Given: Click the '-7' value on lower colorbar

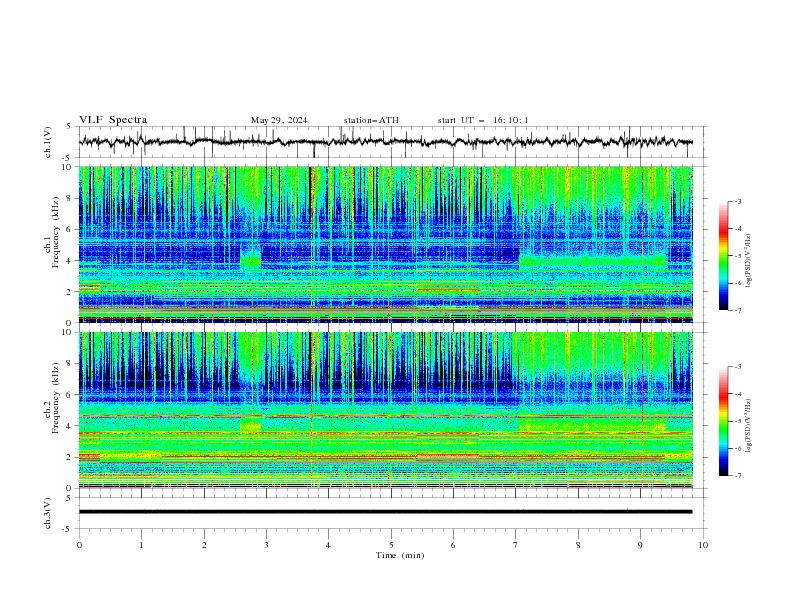Looking at the screenshot, I should [738, 475].
